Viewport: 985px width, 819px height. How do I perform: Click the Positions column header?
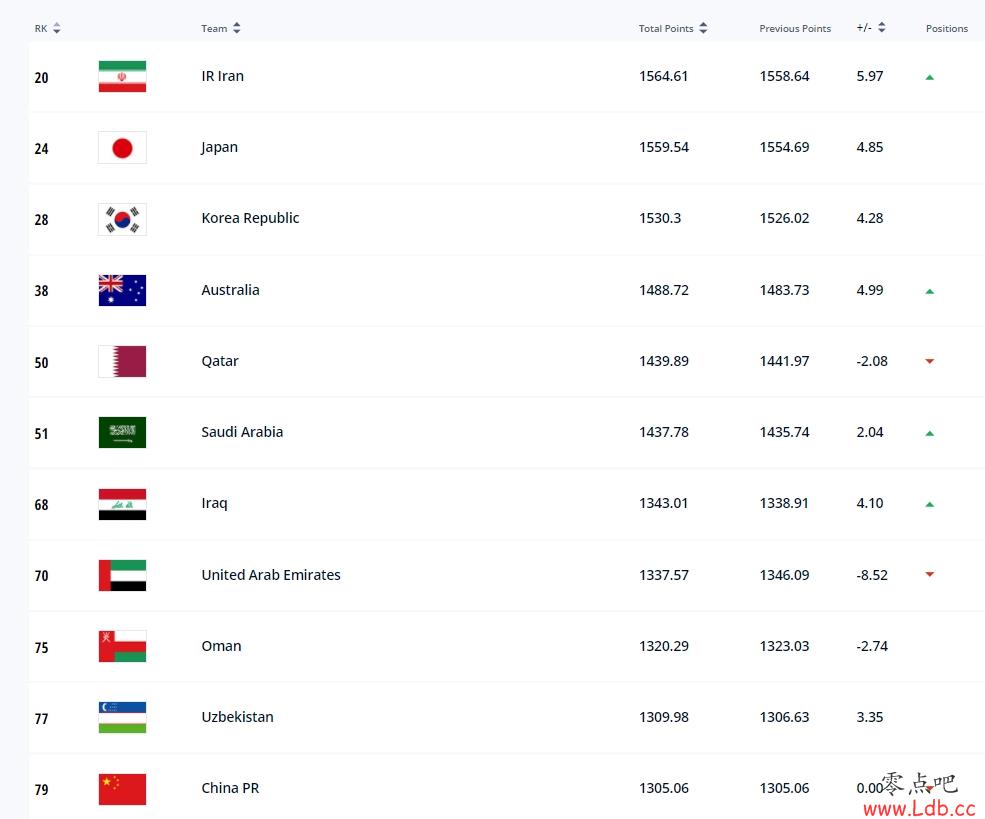tap(947, 28)
